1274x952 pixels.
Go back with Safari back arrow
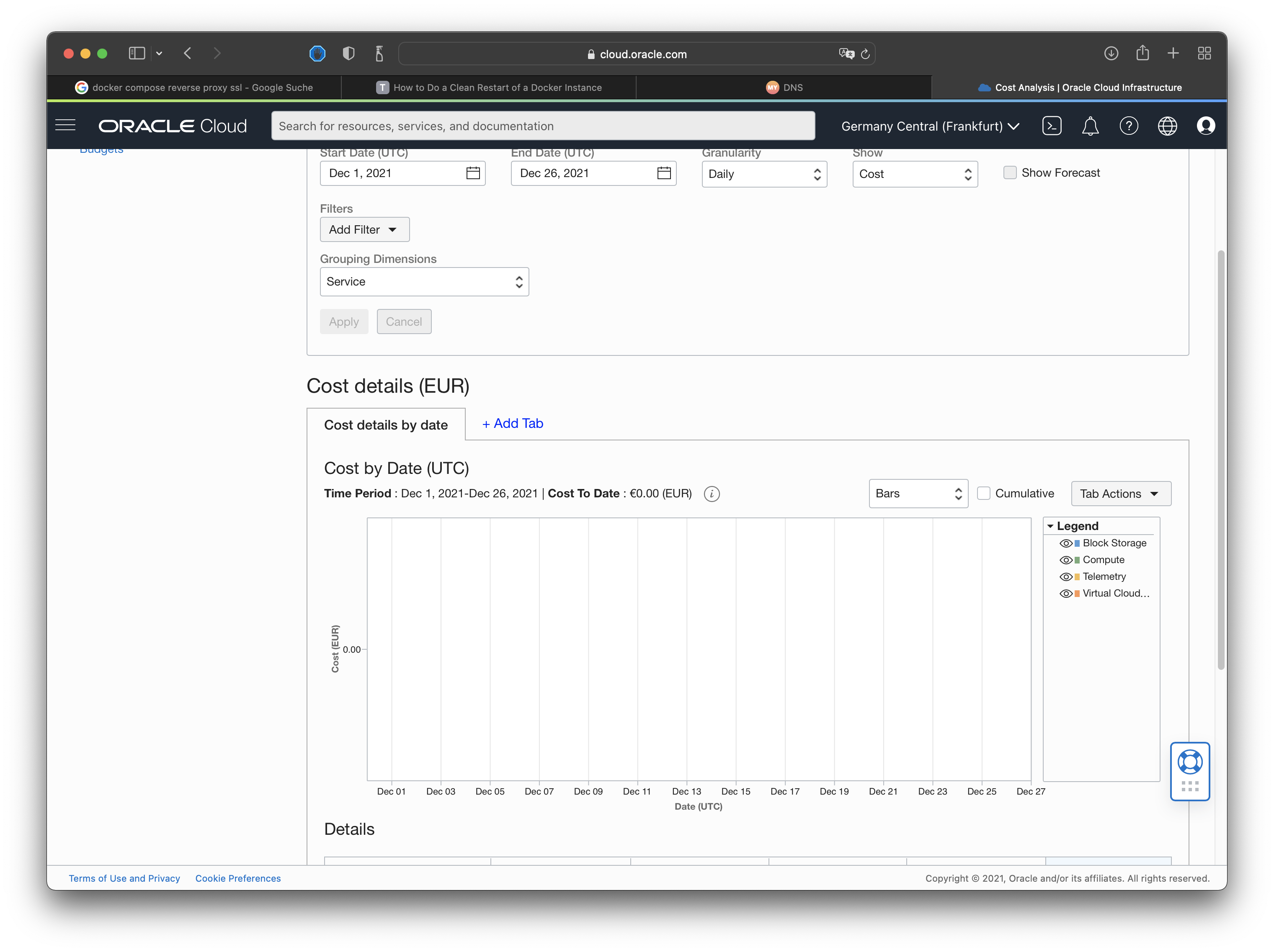[x=188, y=54]
